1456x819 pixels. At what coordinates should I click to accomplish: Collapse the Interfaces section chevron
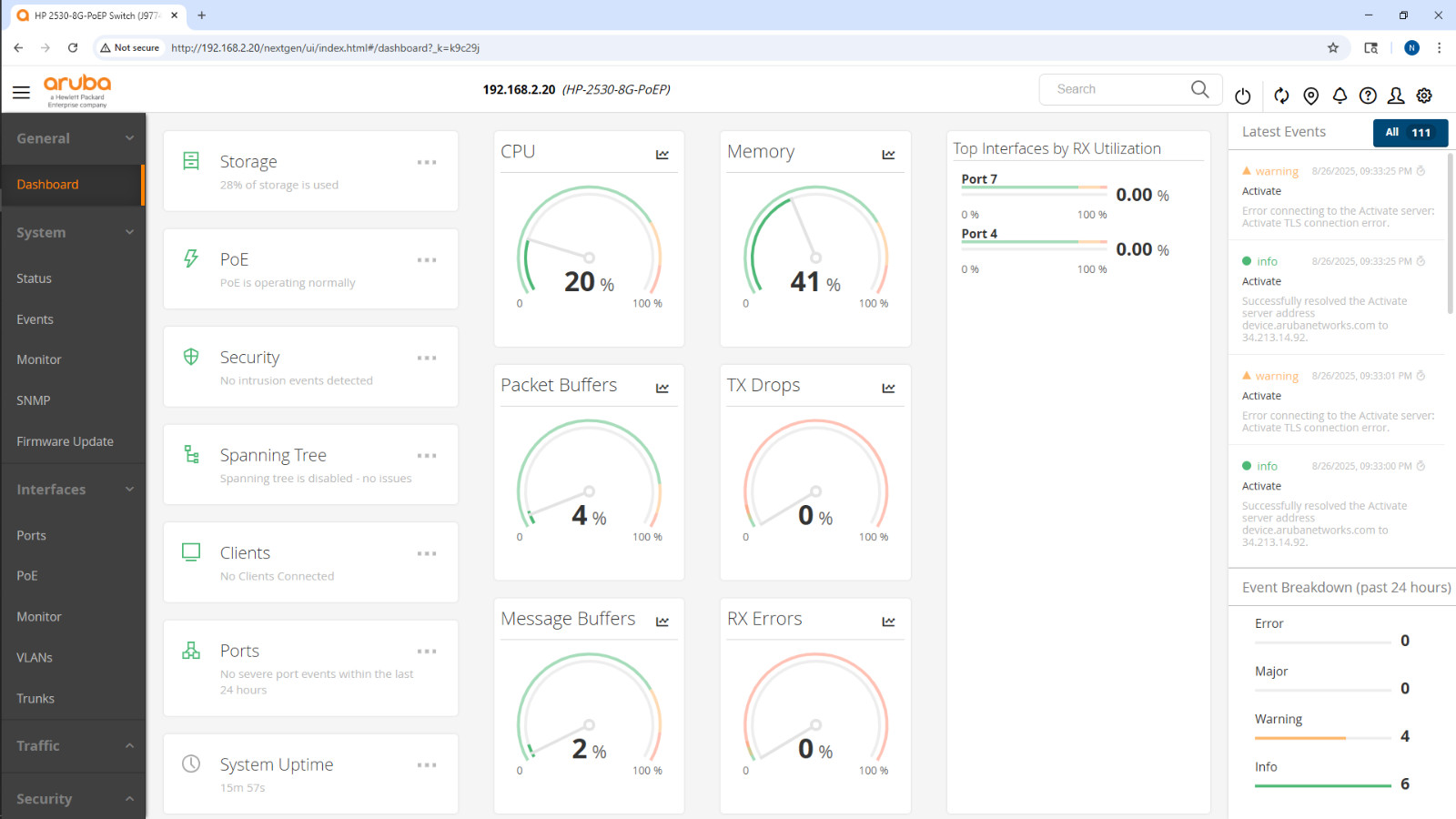(x=129, y=490)
